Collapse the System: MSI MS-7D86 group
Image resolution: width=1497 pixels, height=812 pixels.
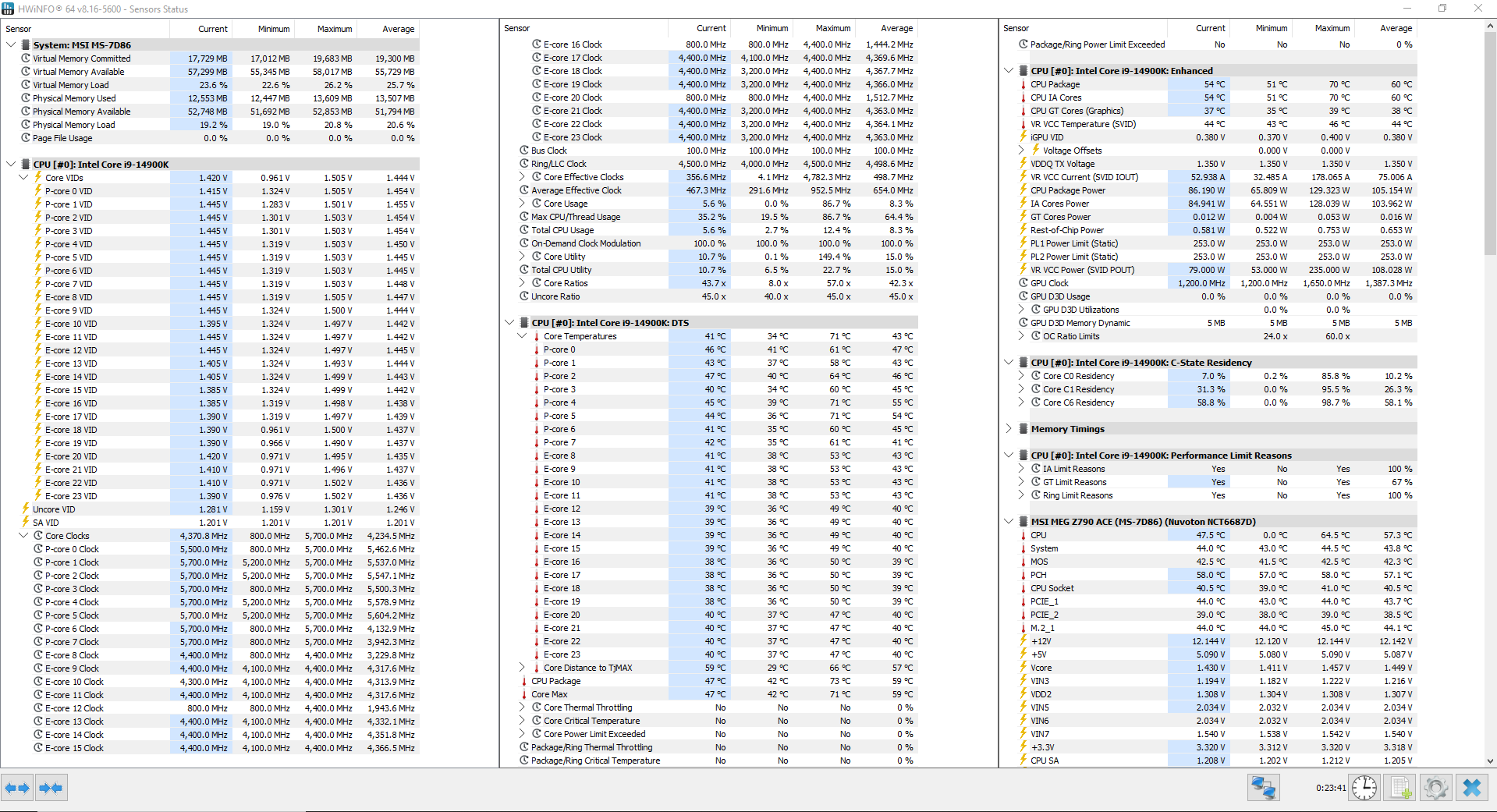coord(11,45)
